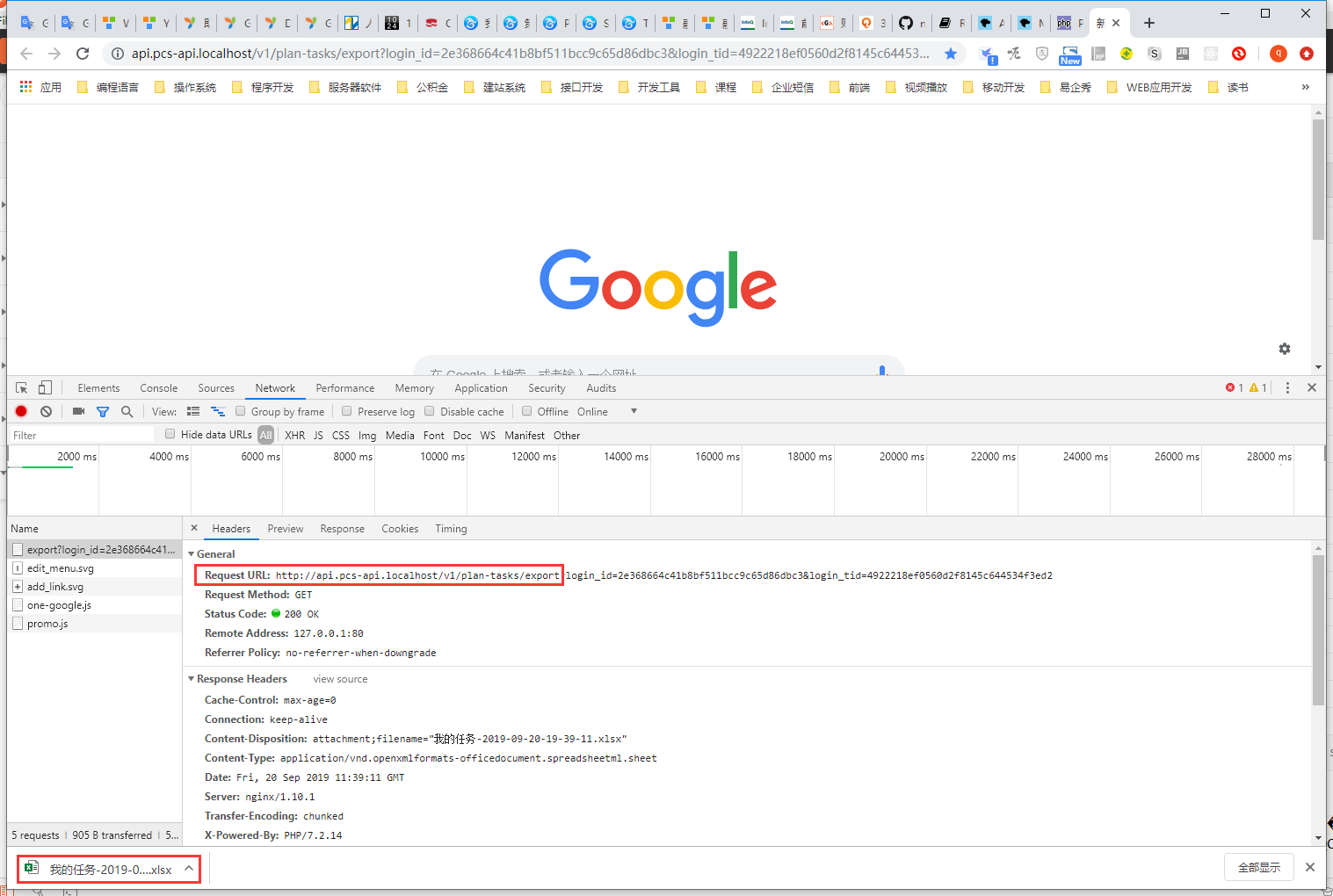Open a new browser tab
Image resolution: width=1333 pixels, height=896 pixels.
click(1149, 23)
